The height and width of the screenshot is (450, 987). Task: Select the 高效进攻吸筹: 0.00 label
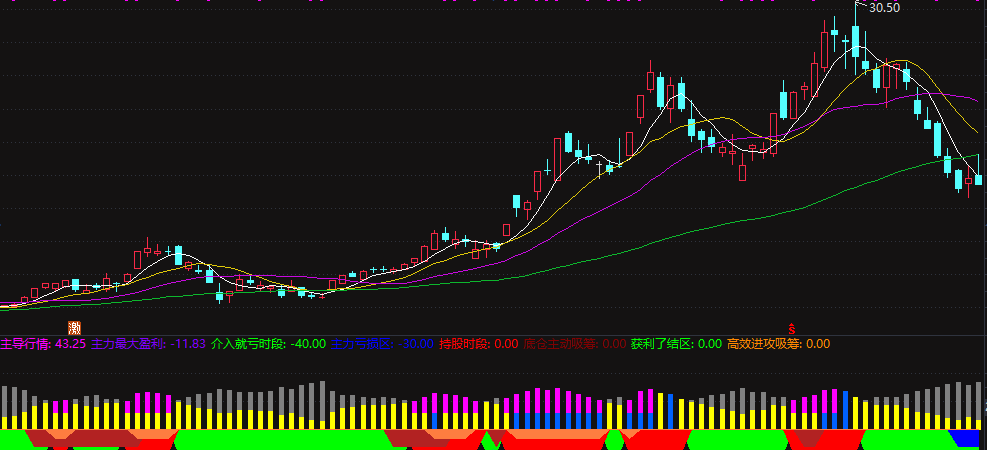(779, 344)
